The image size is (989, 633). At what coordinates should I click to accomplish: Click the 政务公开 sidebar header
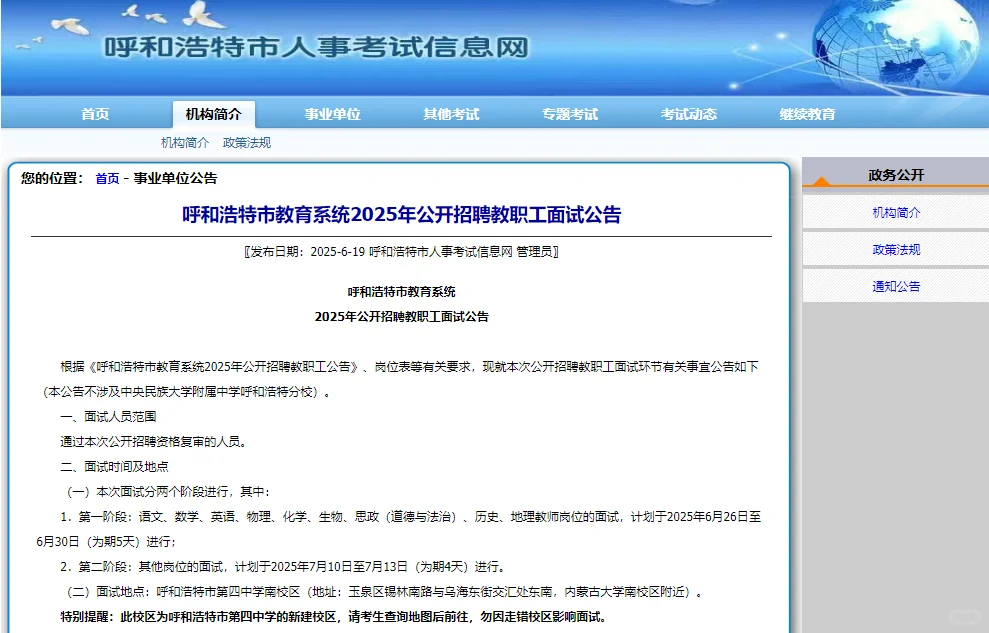point(896,175)
